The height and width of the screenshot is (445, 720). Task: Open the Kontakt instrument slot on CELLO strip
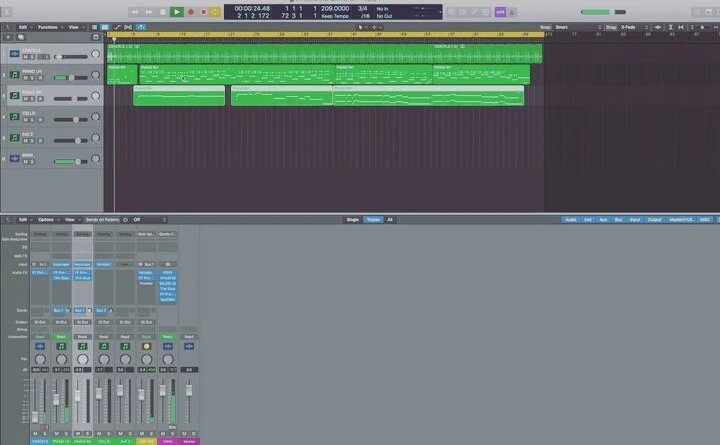(104, 264)
